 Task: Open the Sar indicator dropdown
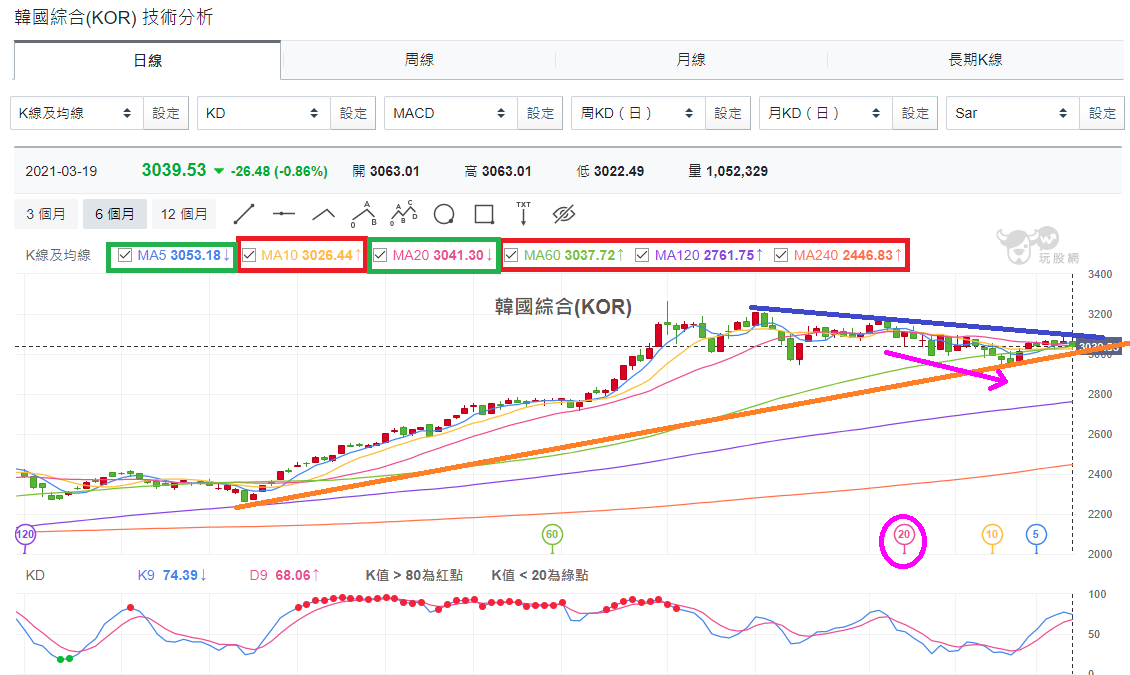(1013, 113)
